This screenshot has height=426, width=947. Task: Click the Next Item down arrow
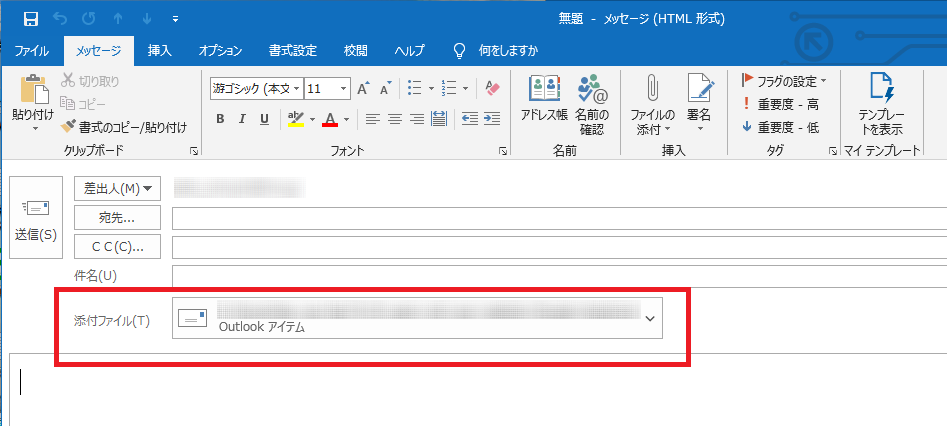pos(147,19)
